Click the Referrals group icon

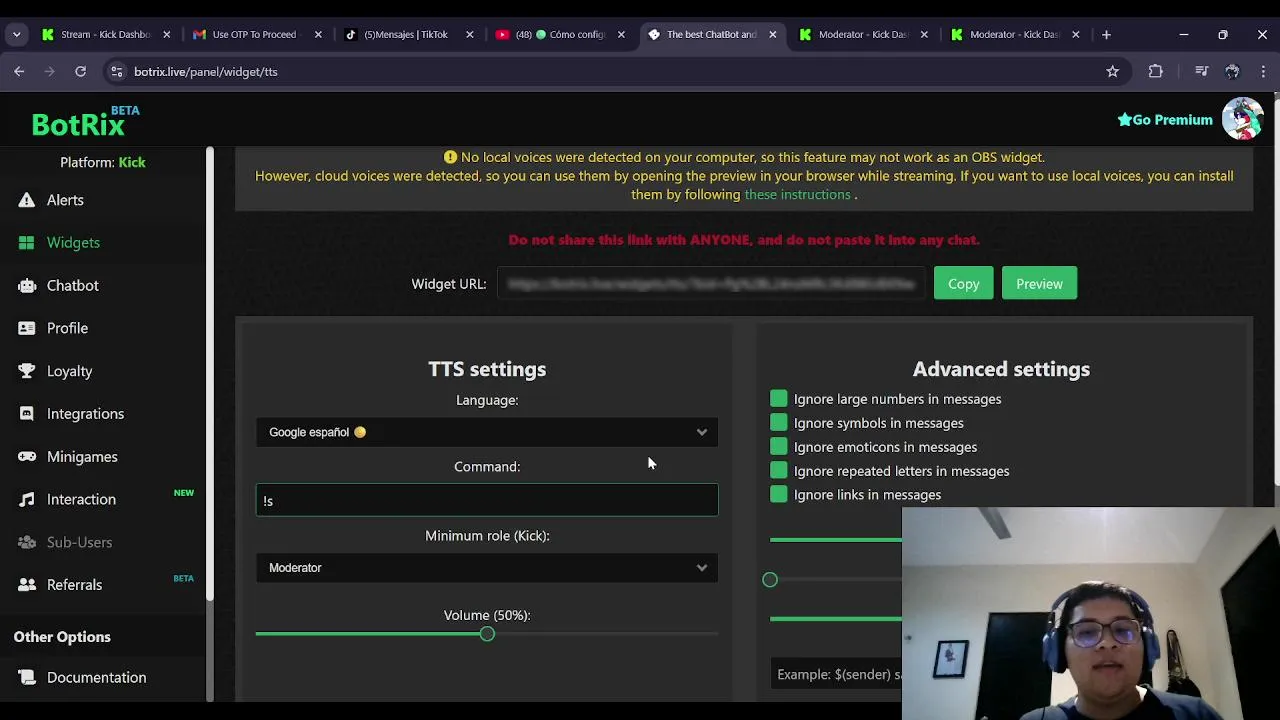pyautogui.click(x=27, y=585)
